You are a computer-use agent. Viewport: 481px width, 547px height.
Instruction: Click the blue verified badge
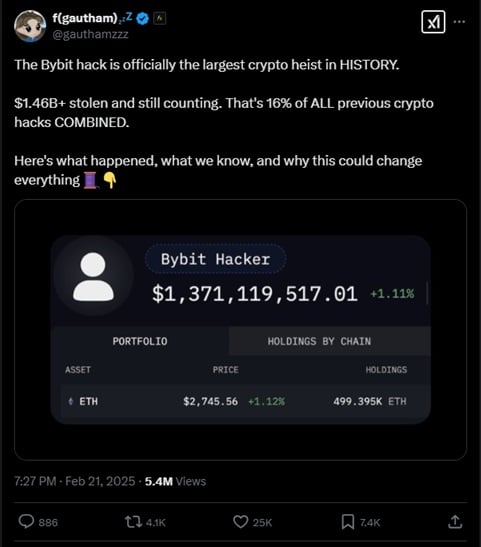coord(142,18)
